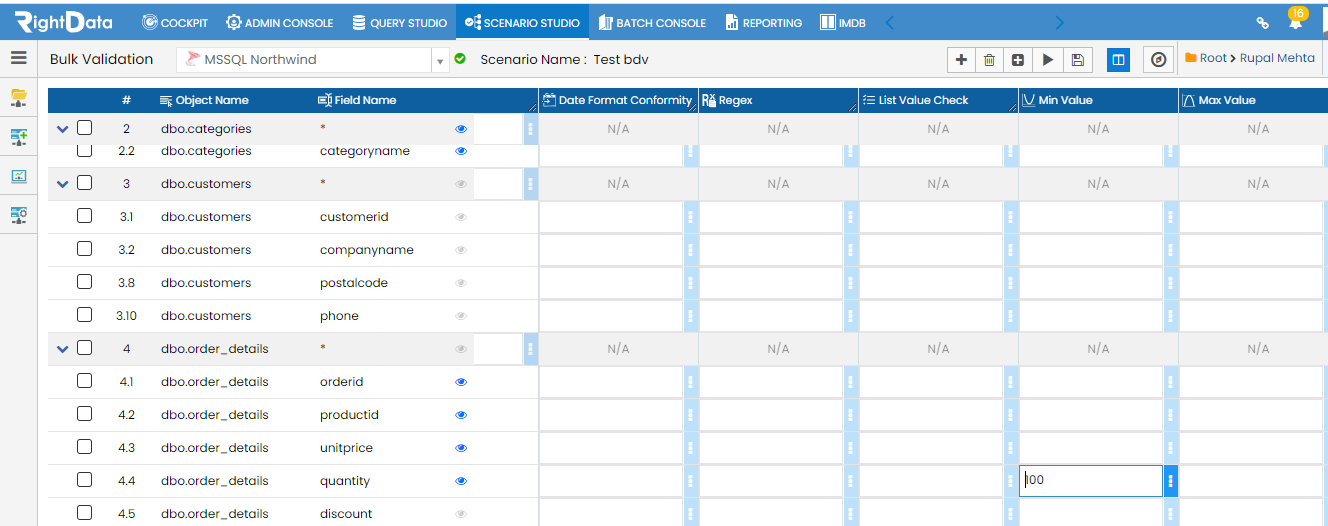
Task: Run the scenario with play button
Action: (x=1047, y=60)
